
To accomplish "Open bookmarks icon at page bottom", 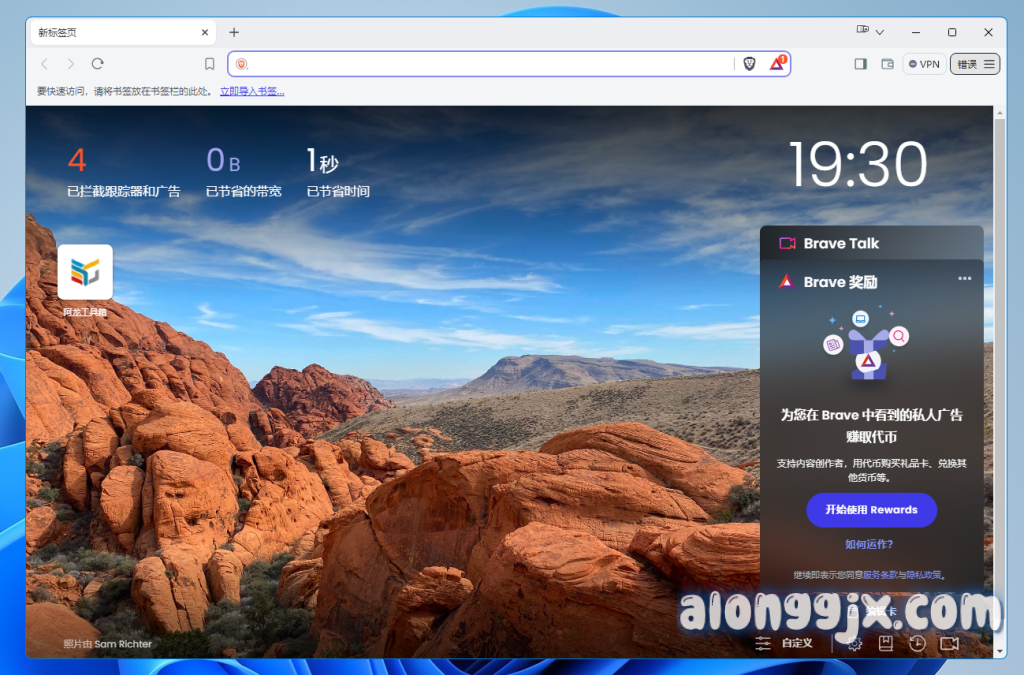I will [x=886, y=643].
